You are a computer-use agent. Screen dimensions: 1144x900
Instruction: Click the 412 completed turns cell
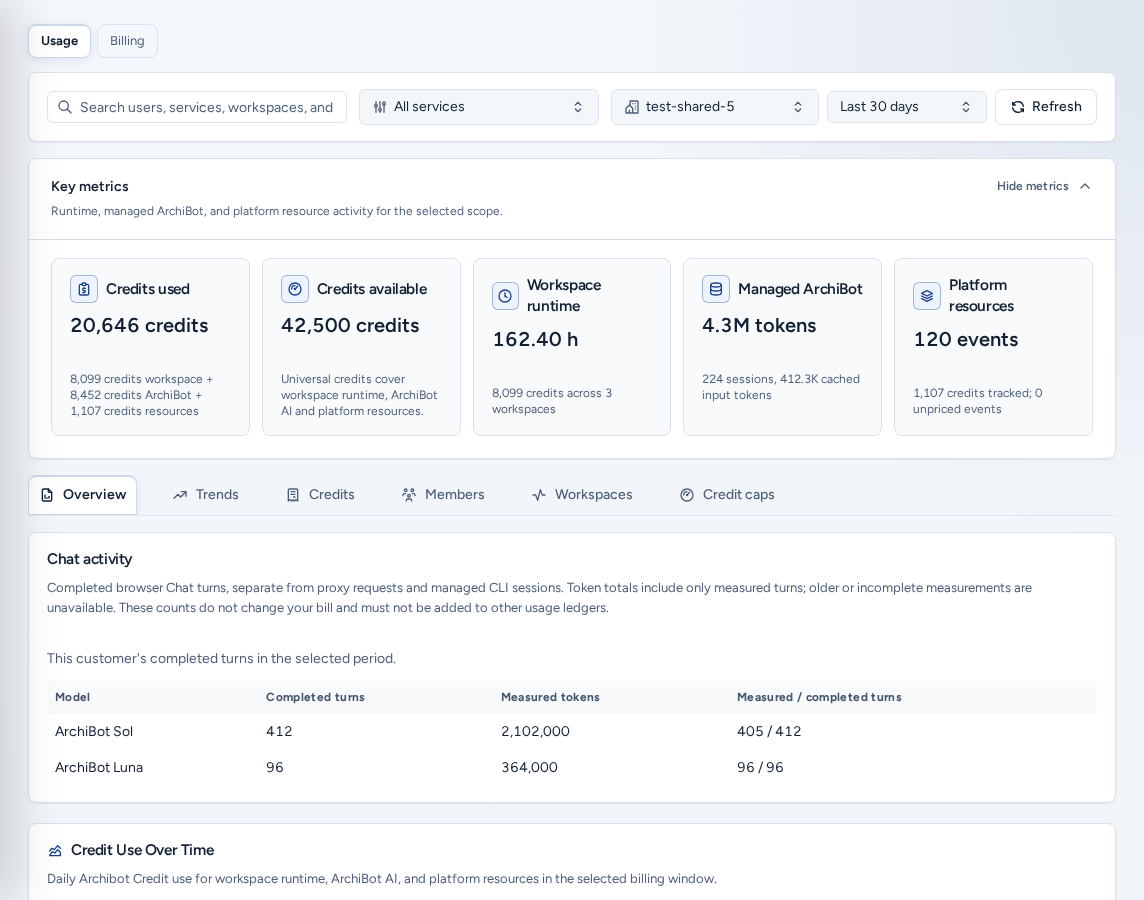point(279,732)
